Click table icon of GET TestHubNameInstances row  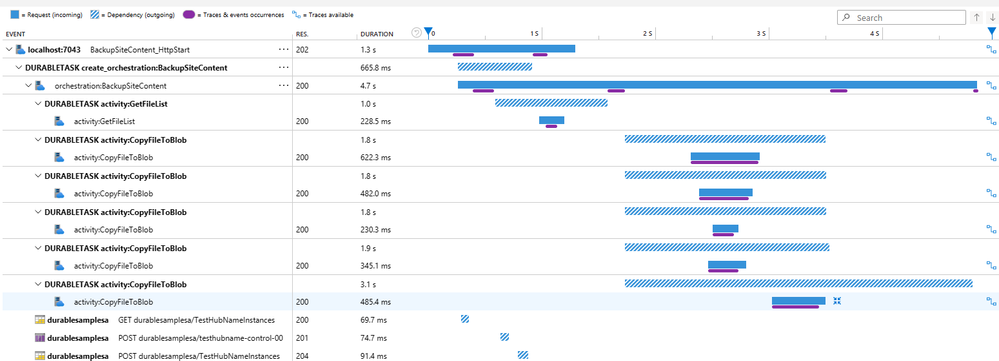(40, 320)
